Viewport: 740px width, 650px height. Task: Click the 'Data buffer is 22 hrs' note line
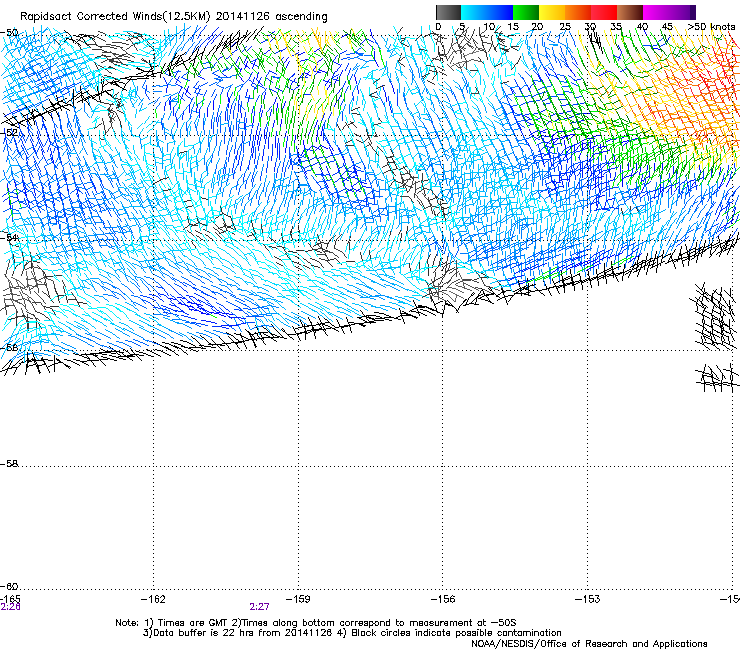[x=352, y=633]
